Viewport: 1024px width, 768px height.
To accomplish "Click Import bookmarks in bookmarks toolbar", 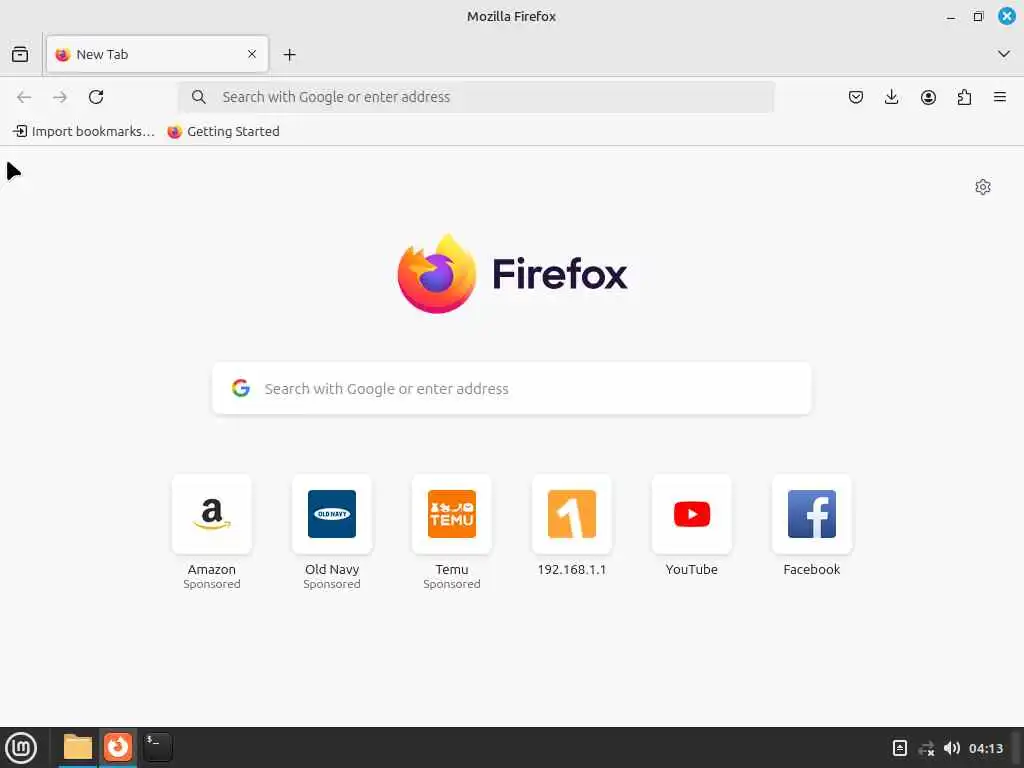I will pos(84,131).
